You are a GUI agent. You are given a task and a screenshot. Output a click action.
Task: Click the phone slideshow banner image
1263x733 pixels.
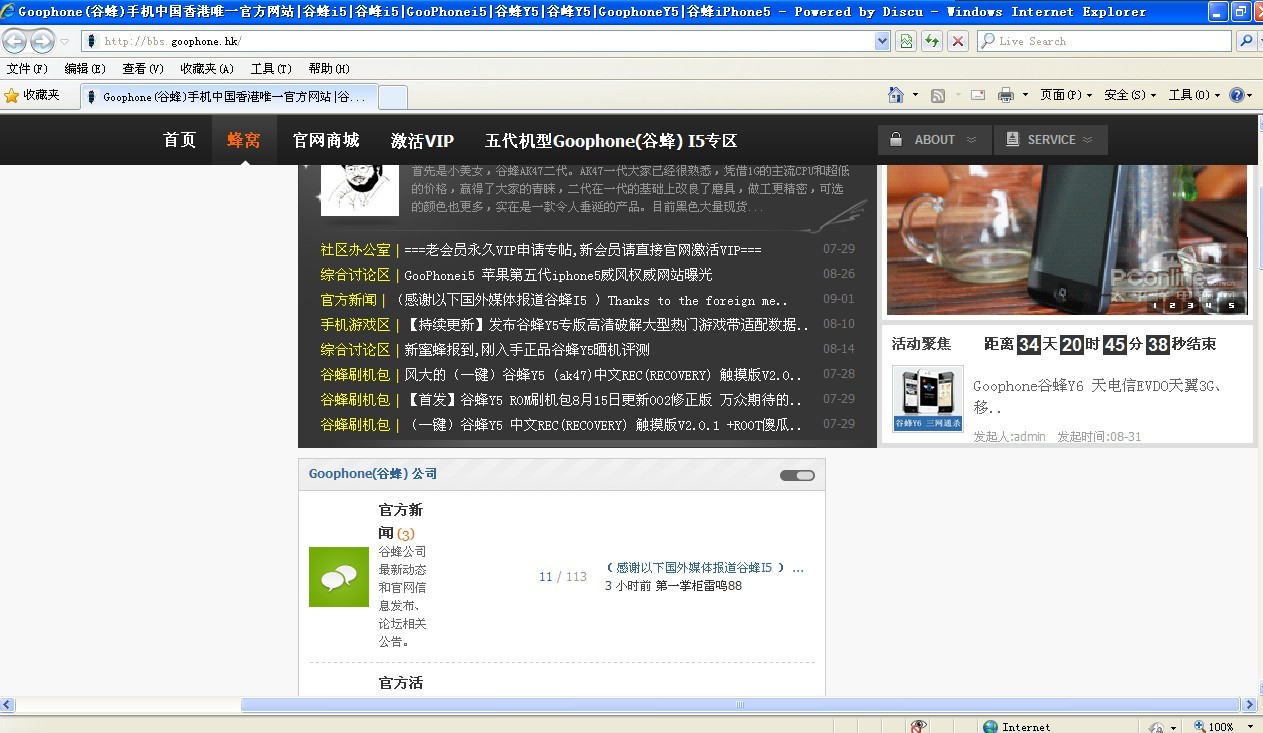point(1067,240)
